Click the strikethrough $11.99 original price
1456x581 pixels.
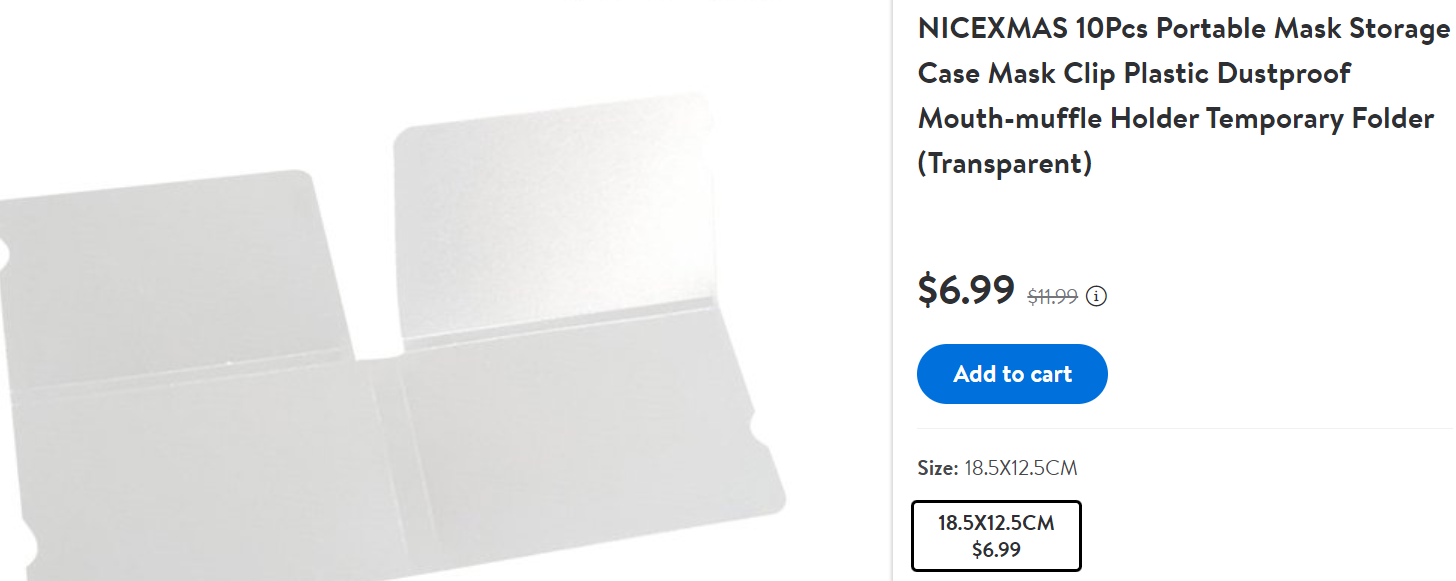(1052, 296)
